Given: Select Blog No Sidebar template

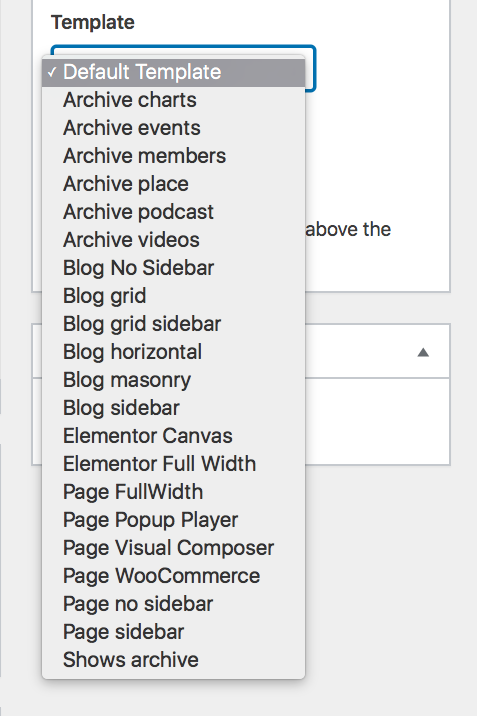Looking at the screenshot, I should tap(173, 268).
